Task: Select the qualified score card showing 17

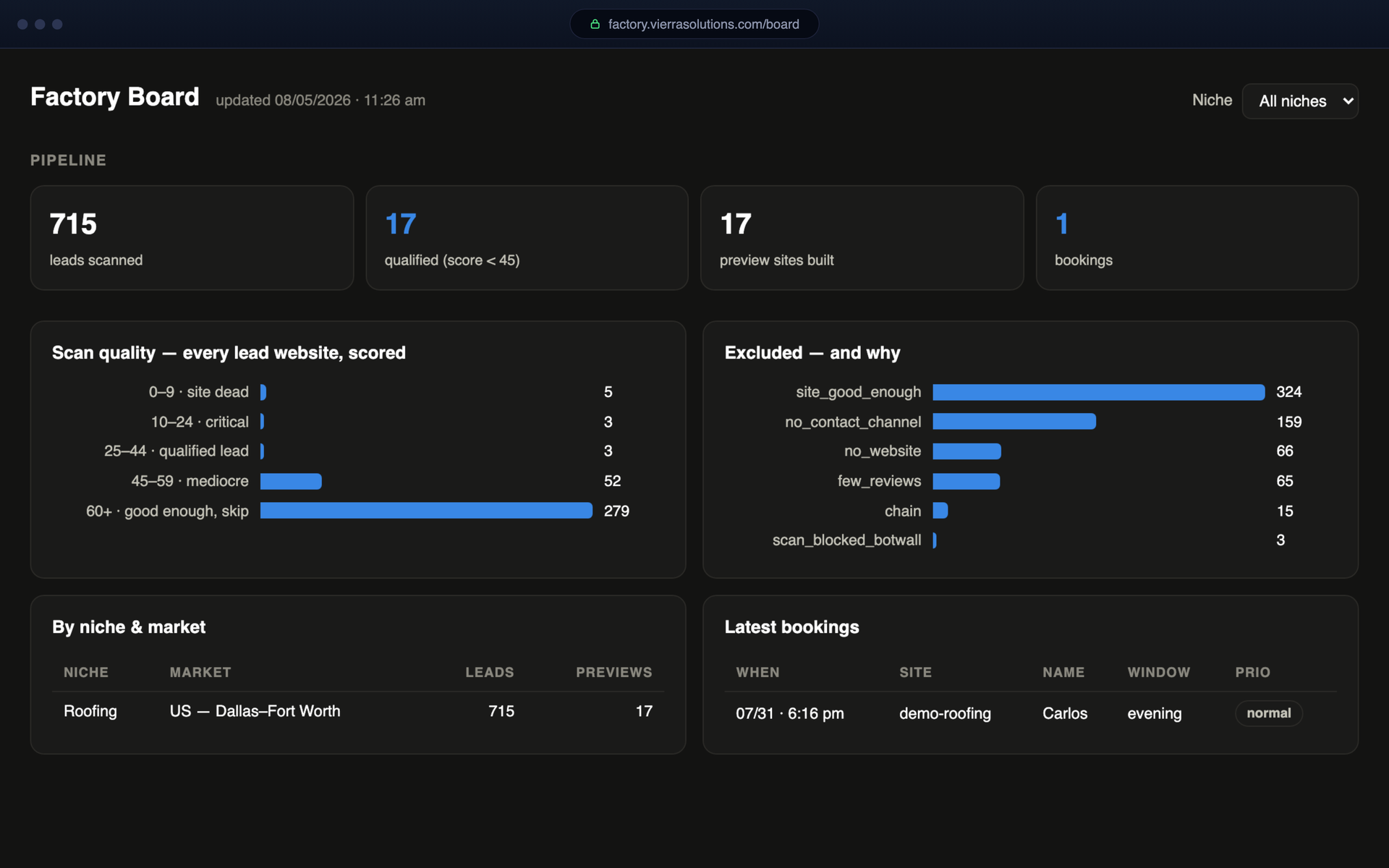Action: pyautogui.click(x=527, y=238)
